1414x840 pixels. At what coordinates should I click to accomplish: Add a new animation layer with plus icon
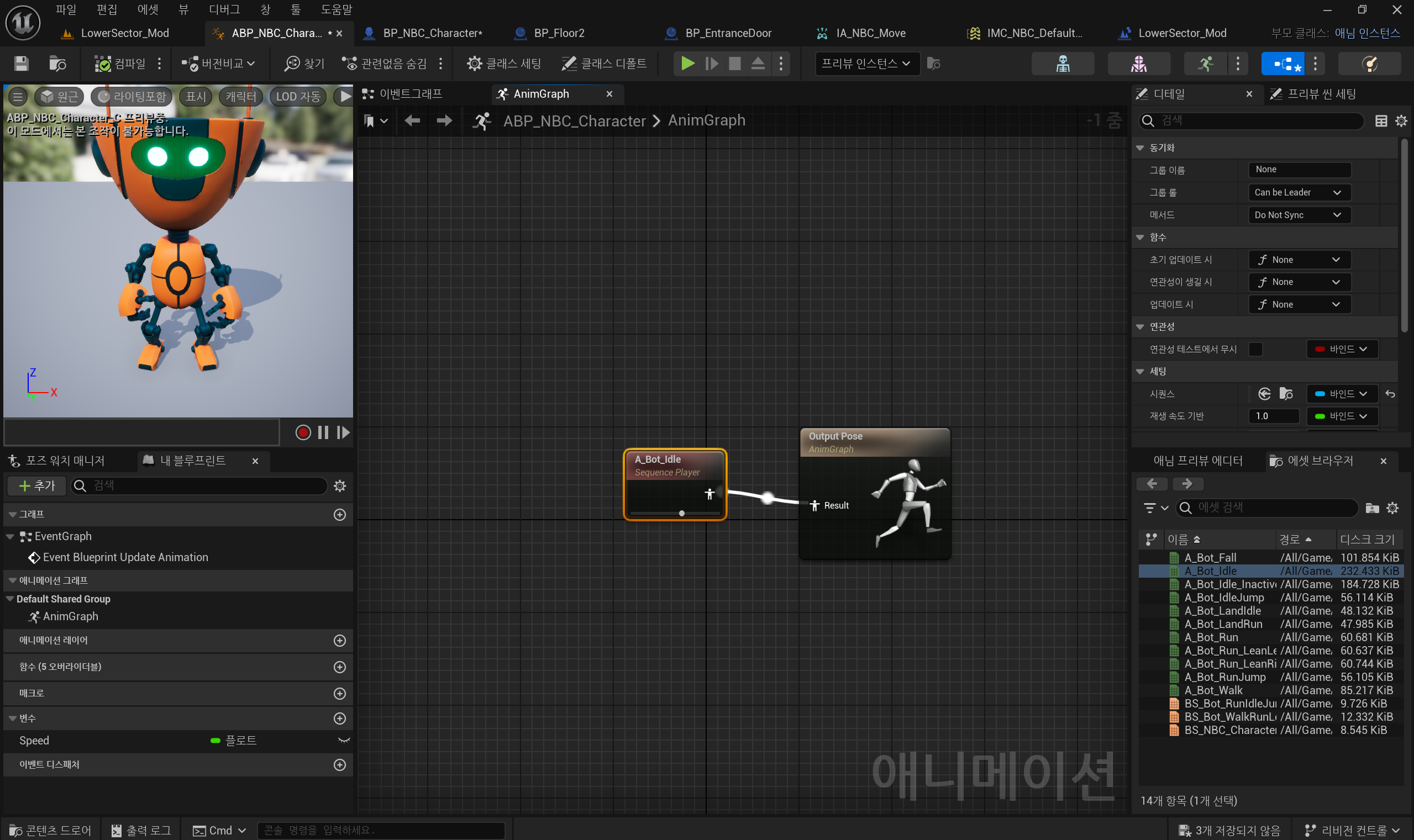click(340, 640)
